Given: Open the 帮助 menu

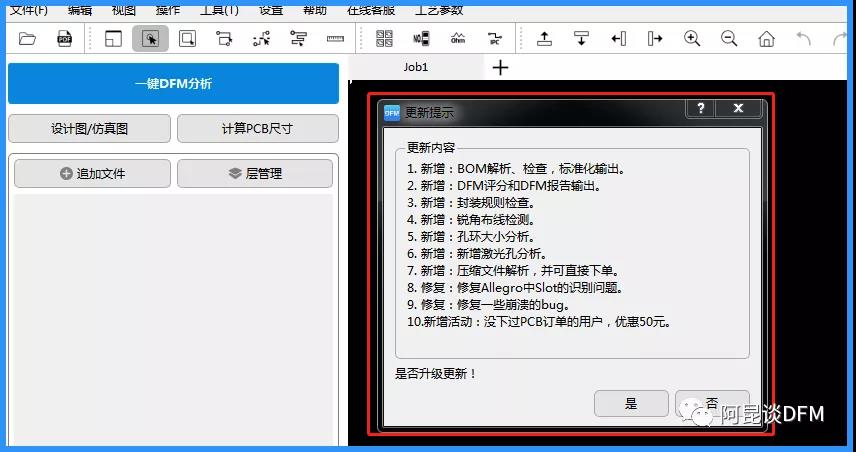Looking at the screenshot, I should pos(314,10).
